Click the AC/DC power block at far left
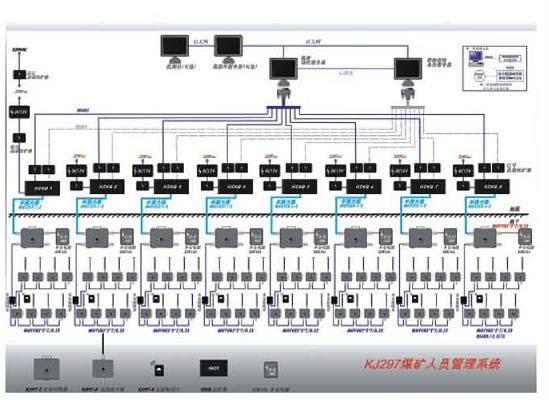The width and height of the screenshot is (549, 400). [19, 112]
